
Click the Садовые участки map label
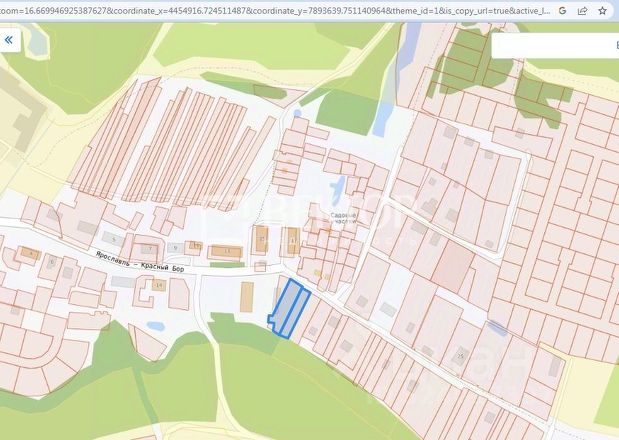pyautogui.click(x=343, y=218)
